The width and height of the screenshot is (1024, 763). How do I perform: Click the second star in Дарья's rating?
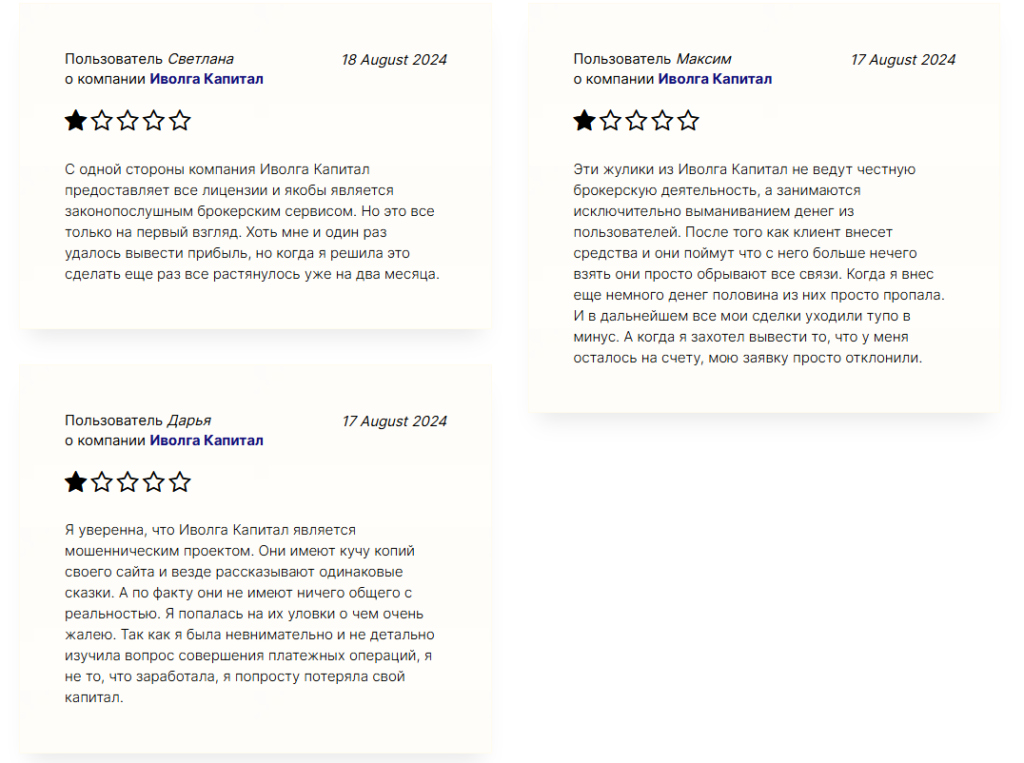(x=102, y=483)
